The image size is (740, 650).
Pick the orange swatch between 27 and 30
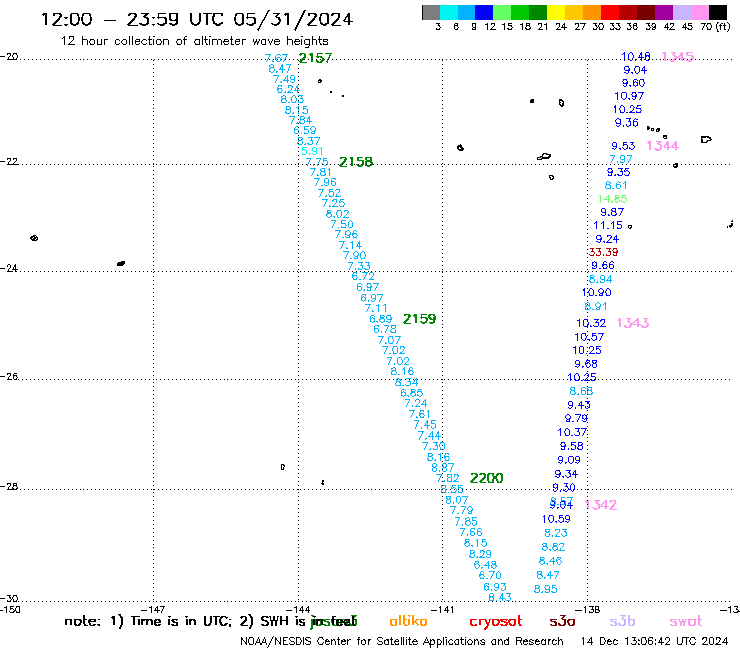pos(592,12)
